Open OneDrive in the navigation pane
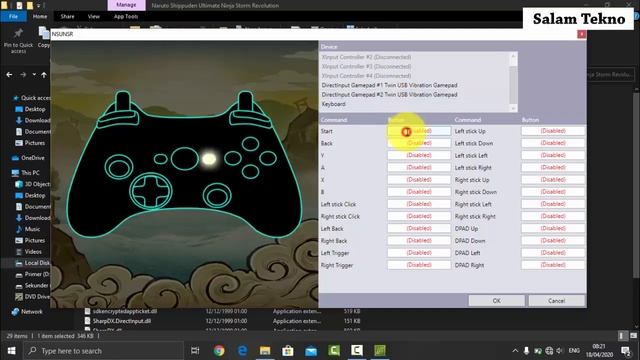 pyautogui.click(x=29, y=158)
